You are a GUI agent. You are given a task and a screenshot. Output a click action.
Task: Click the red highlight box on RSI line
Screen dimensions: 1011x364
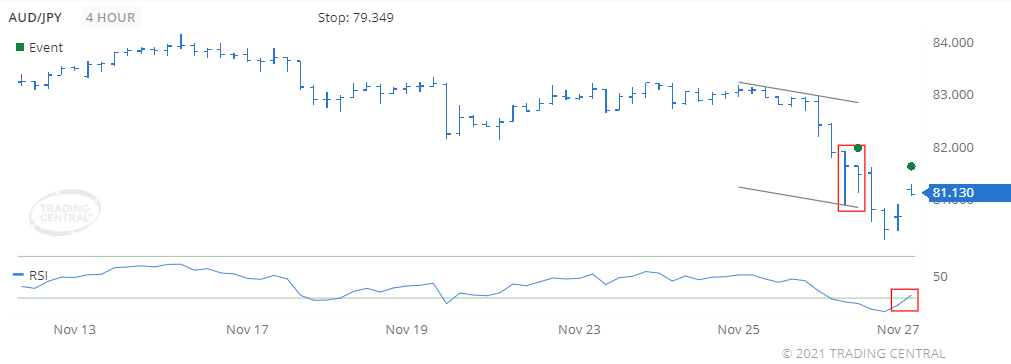(904, 300)
